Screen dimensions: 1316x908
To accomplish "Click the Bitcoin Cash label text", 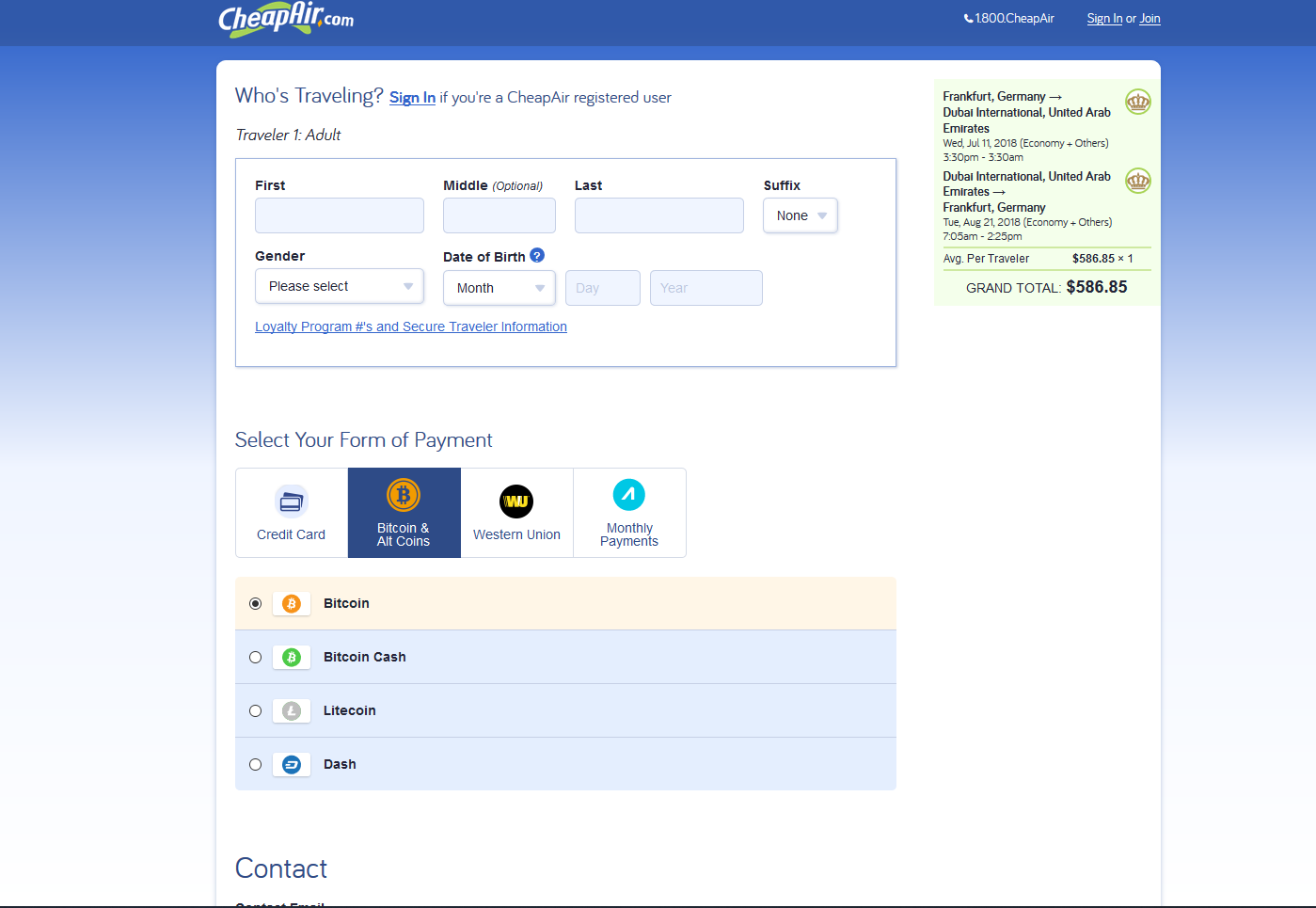I will pos(365,657).
